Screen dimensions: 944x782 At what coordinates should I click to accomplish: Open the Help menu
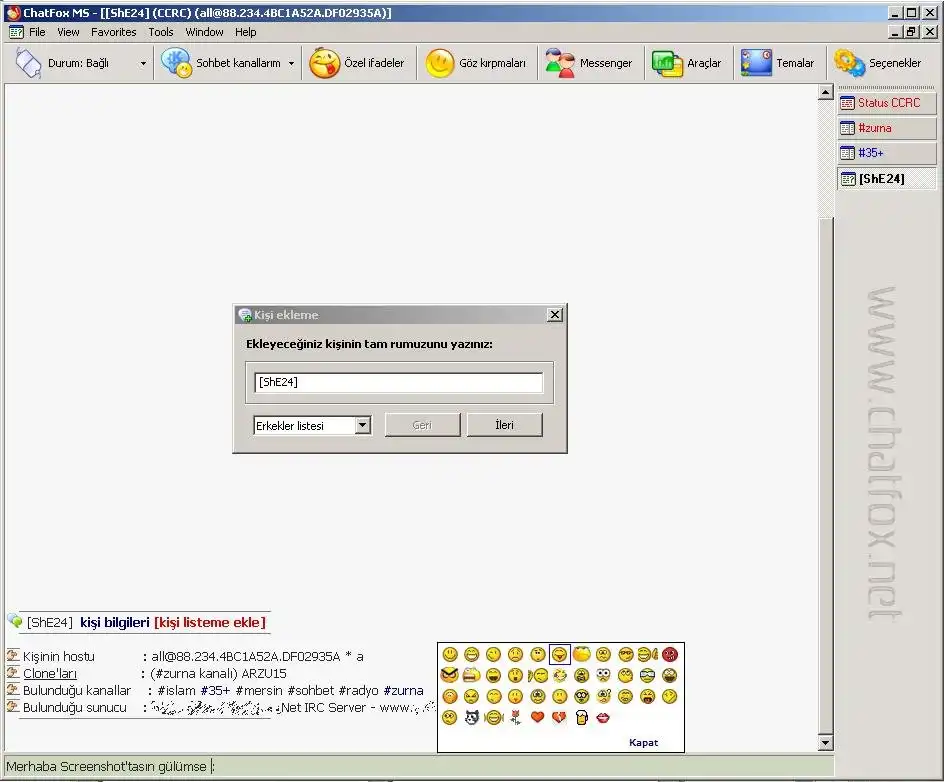pyautogui.click(x=246, y=32)
